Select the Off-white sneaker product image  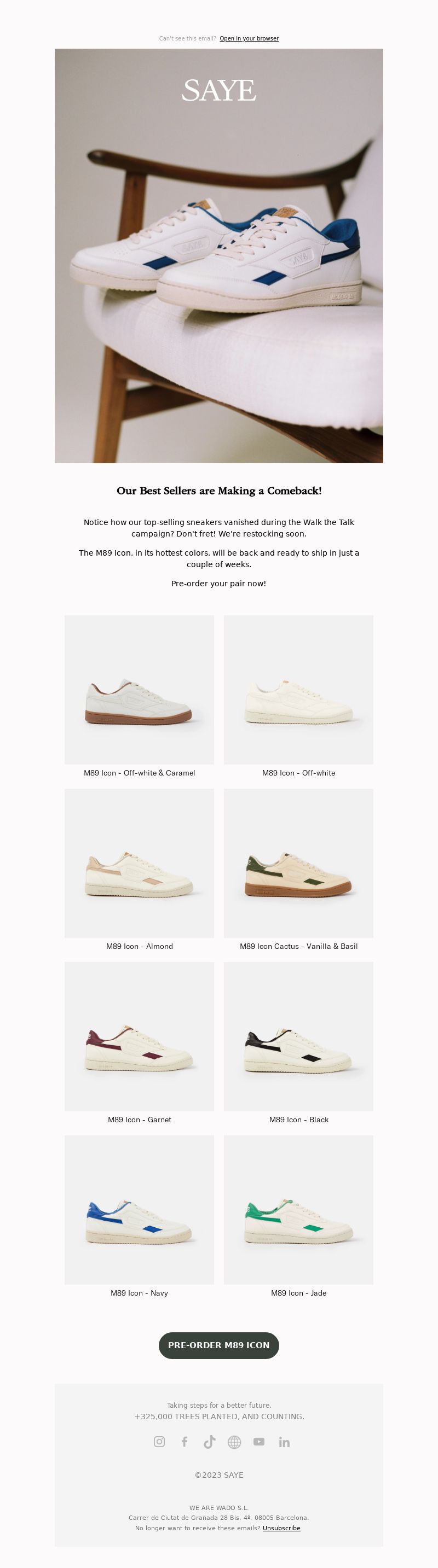pyautogui.click(x=298, y=689)
